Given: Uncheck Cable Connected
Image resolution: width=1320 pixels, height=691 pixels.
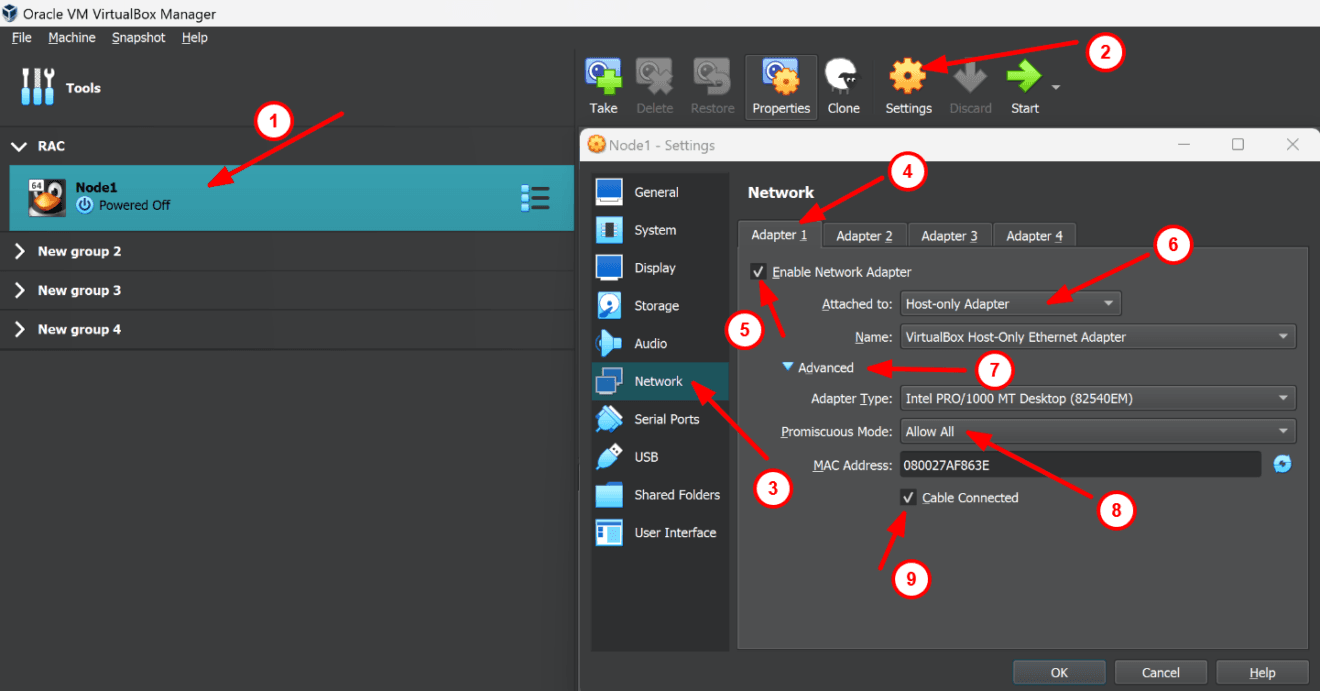Looking at the screenshot, I should (908, 497).
